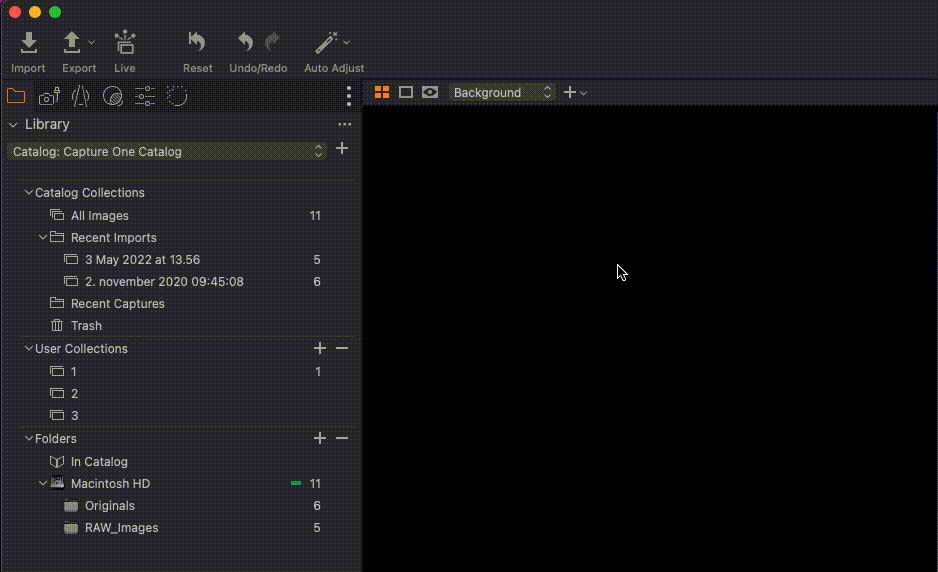Screen dimensions: 938x572
Task: Open the Background layer dropdown
Action: point(501,92)
